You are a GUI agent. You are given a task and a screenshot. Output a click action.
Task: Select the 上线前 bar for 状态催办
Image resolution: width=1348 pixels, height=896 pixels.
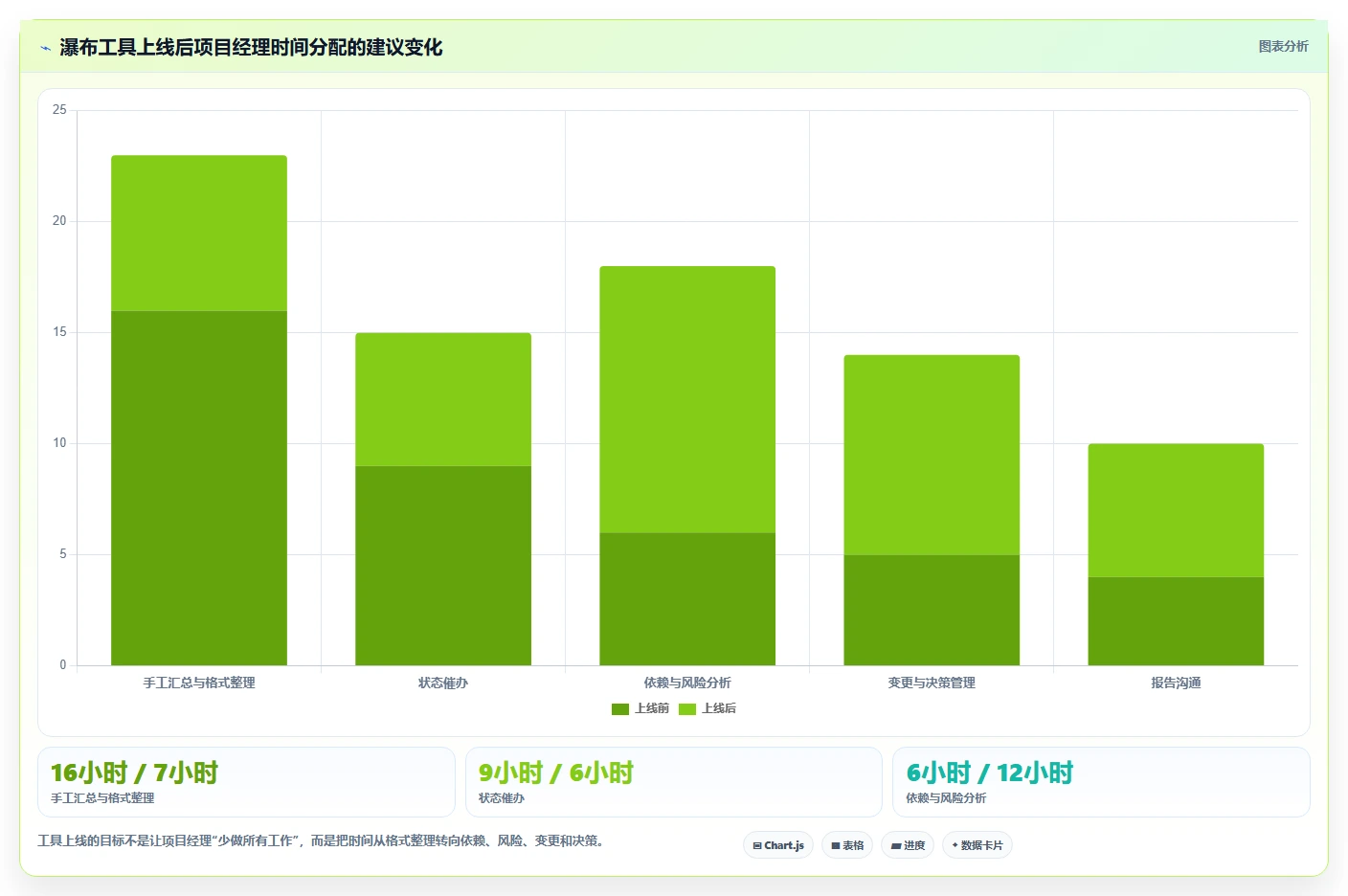(443, 566)
